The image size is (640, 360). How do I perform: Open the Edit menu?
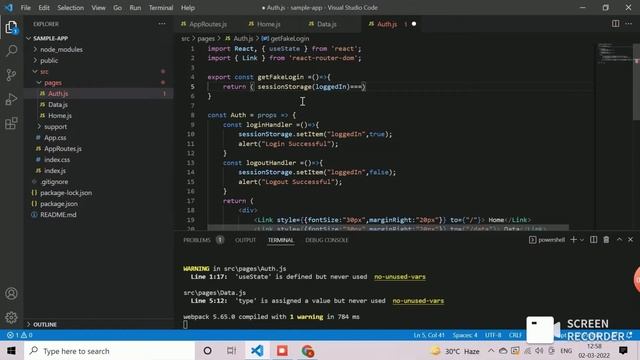(44, 8)
